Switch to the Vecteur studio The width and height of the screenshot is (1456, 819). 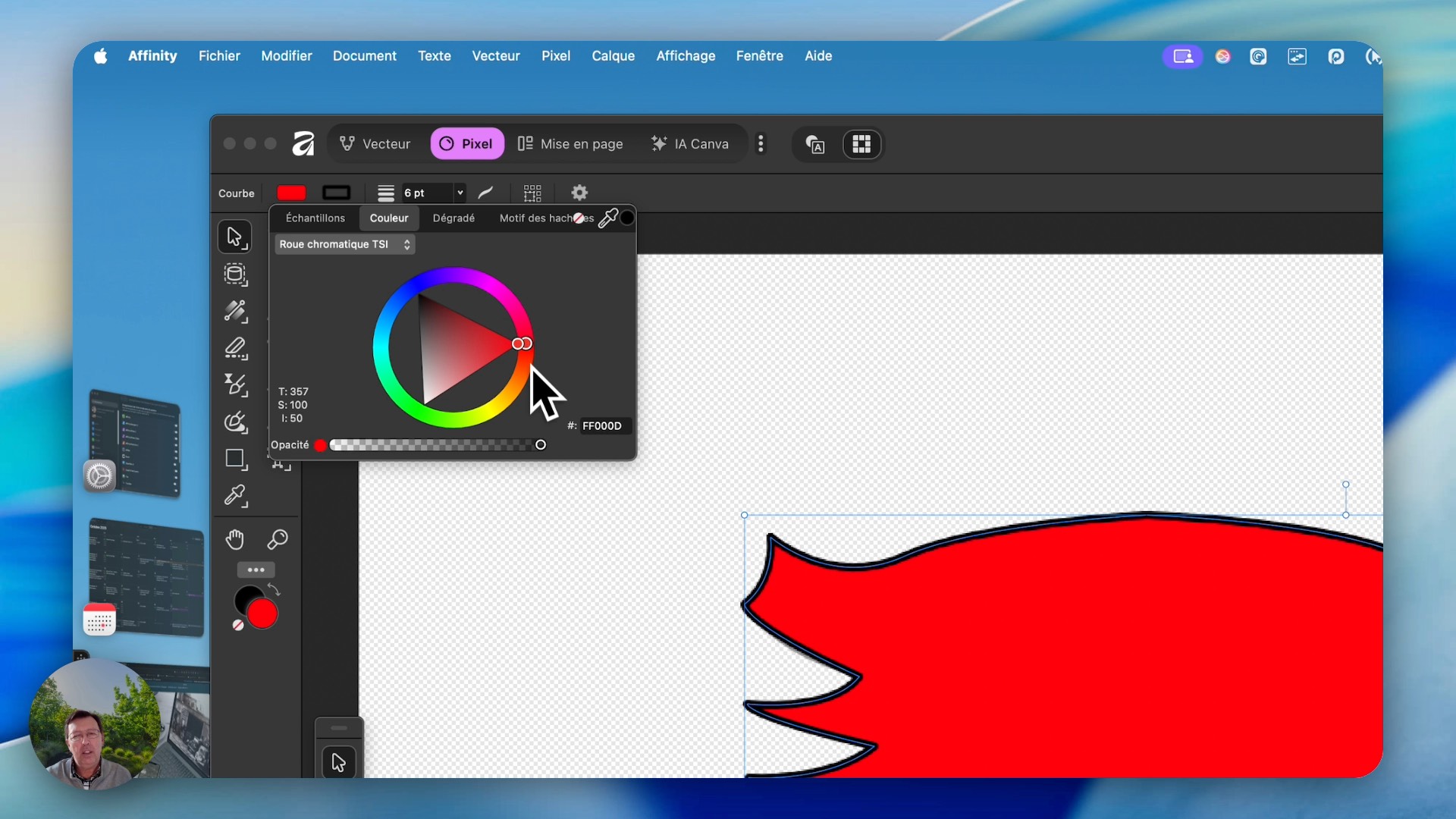tap(375, 144)
